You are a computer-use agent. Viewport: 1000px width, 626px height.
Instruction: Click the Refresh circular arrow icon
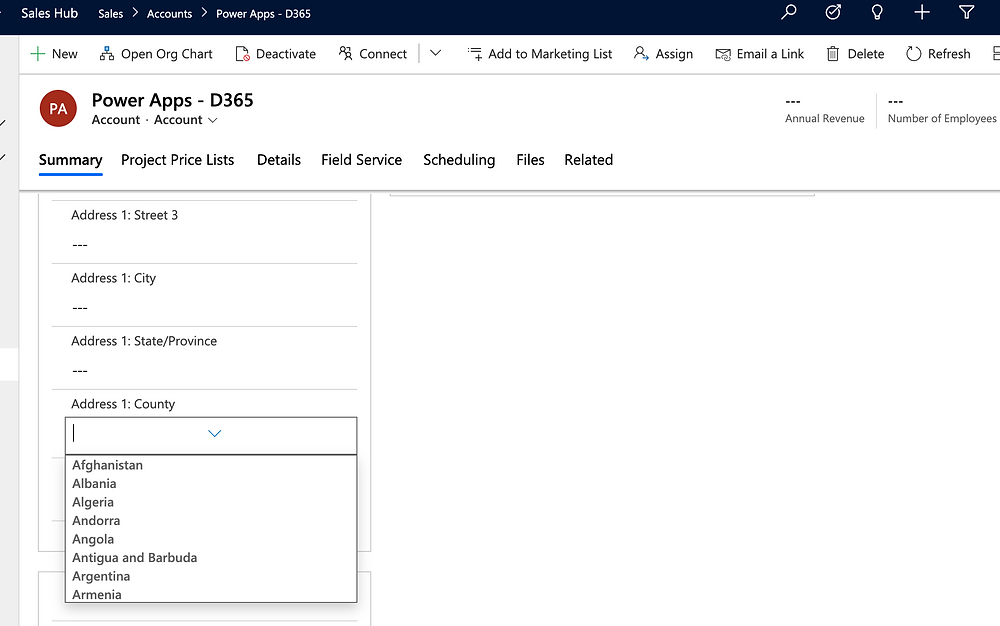pos(913,54)
